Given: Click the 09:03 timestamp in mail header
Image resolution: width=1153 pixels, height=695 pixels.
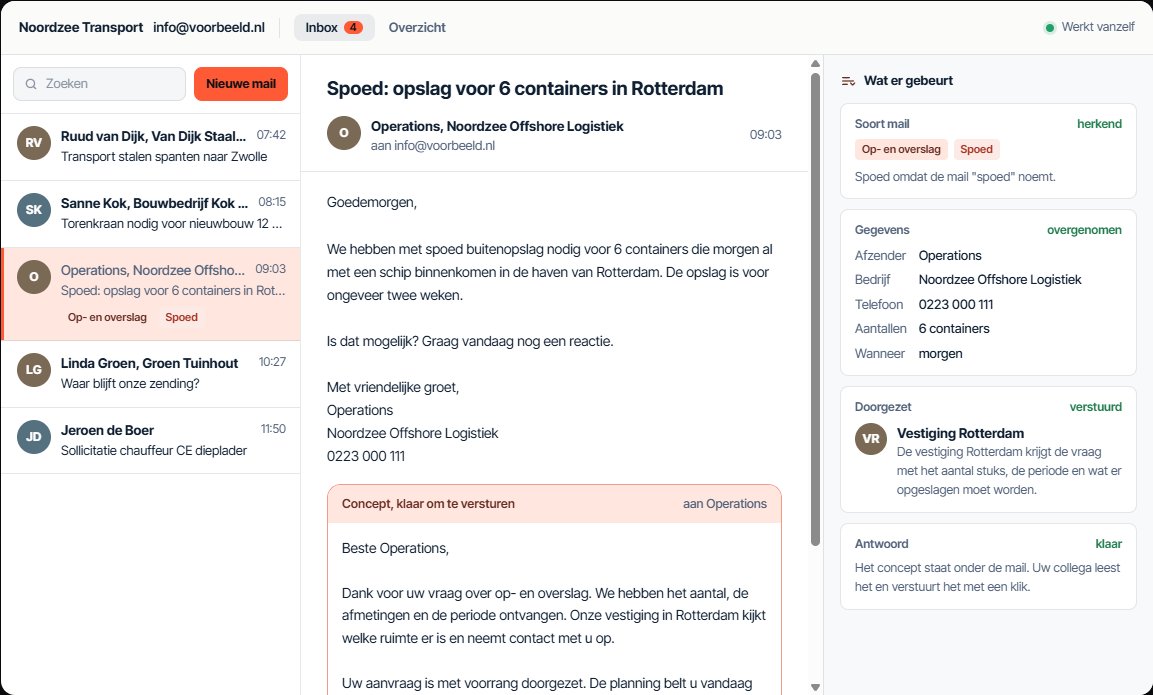Looking at the screenshot, I should click(x=765, y=135).
